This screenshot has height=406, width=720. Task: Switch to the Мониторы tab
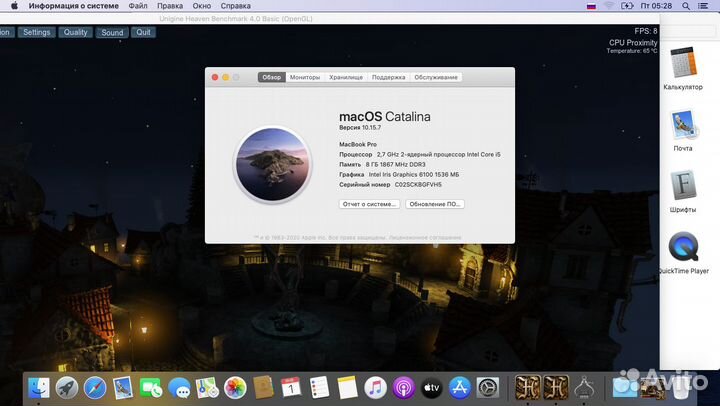click(305, 77)
